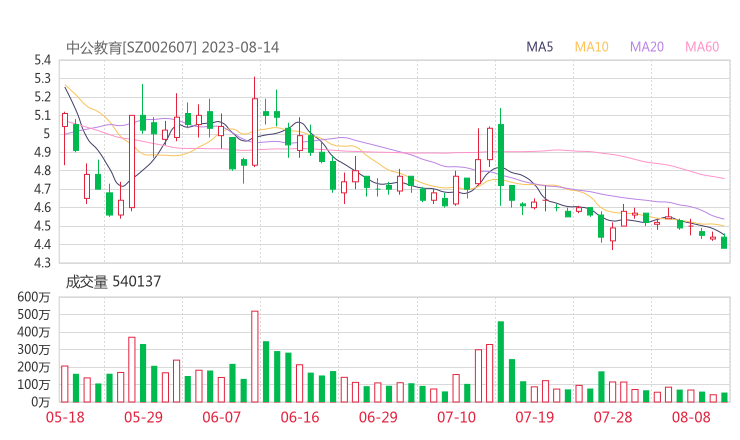The image size is (740, 440).
Task: Click the MA10 legend label
Action: [591, 47]
